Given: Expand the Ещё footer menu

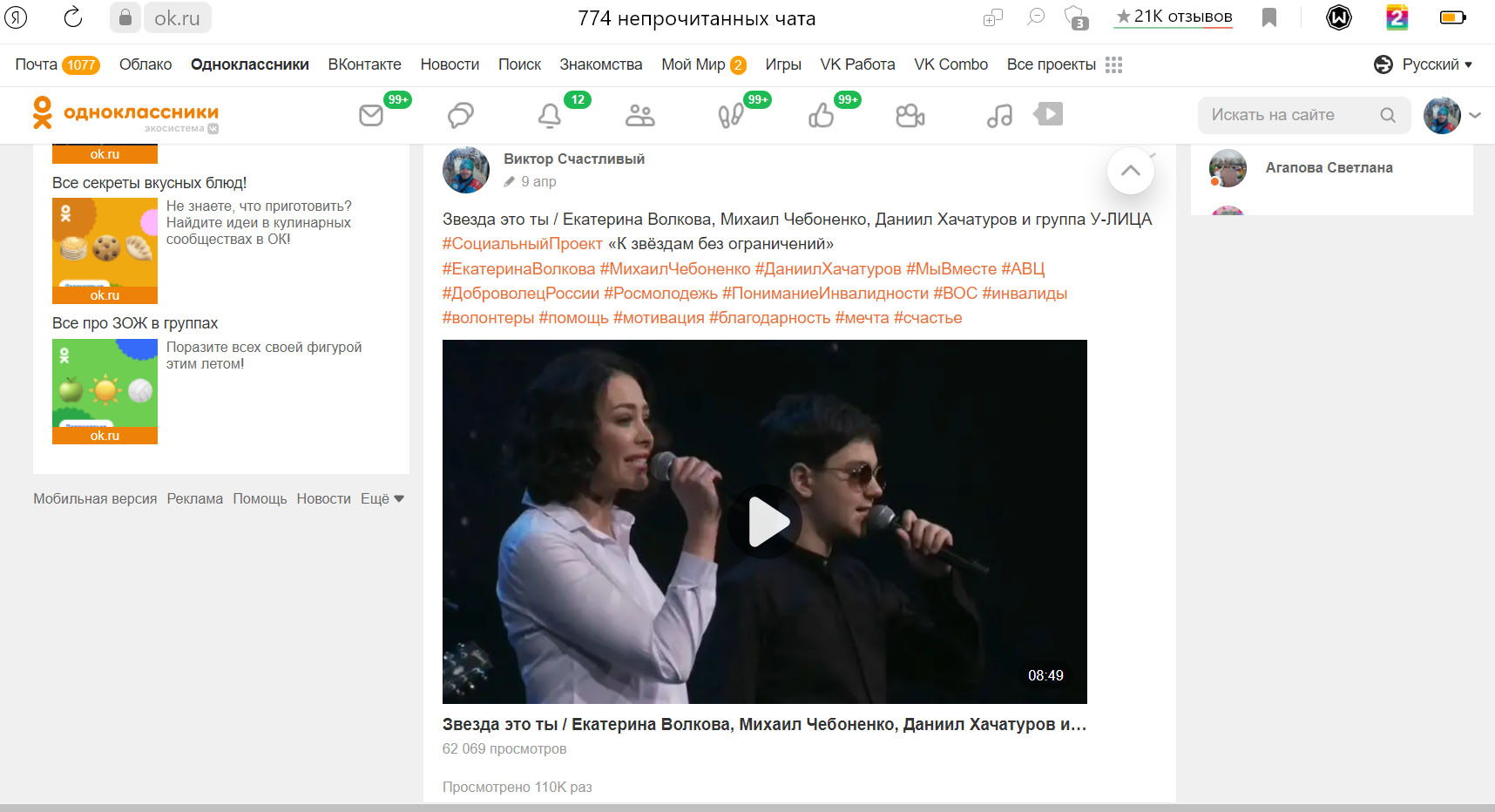Looking at the screenshot, I should (382, 498).
